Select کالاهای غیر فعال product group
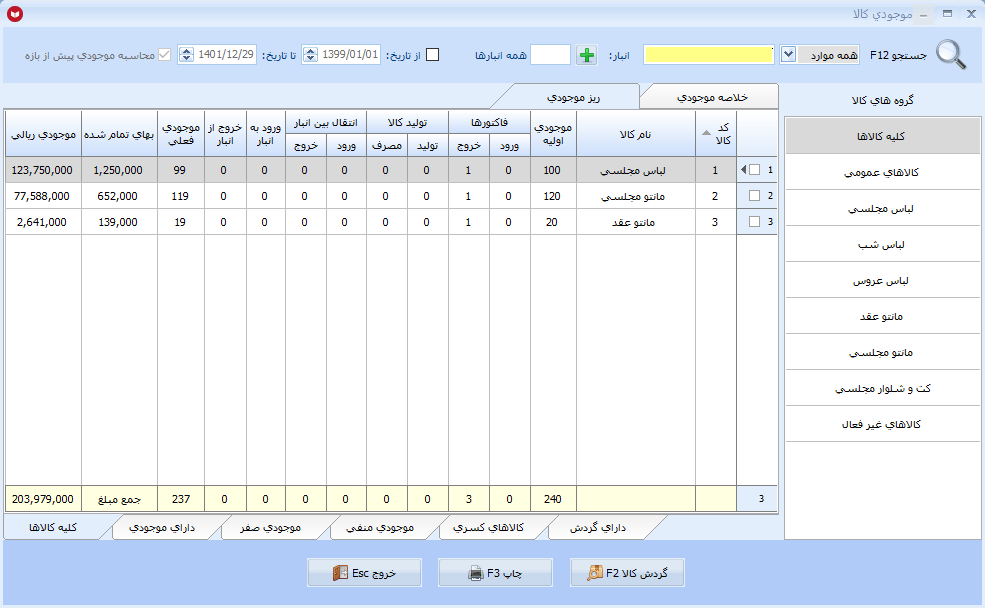Image resolution: width=985 pixels, height=608 pixels. pyautogui.click(x=883, y=424)
